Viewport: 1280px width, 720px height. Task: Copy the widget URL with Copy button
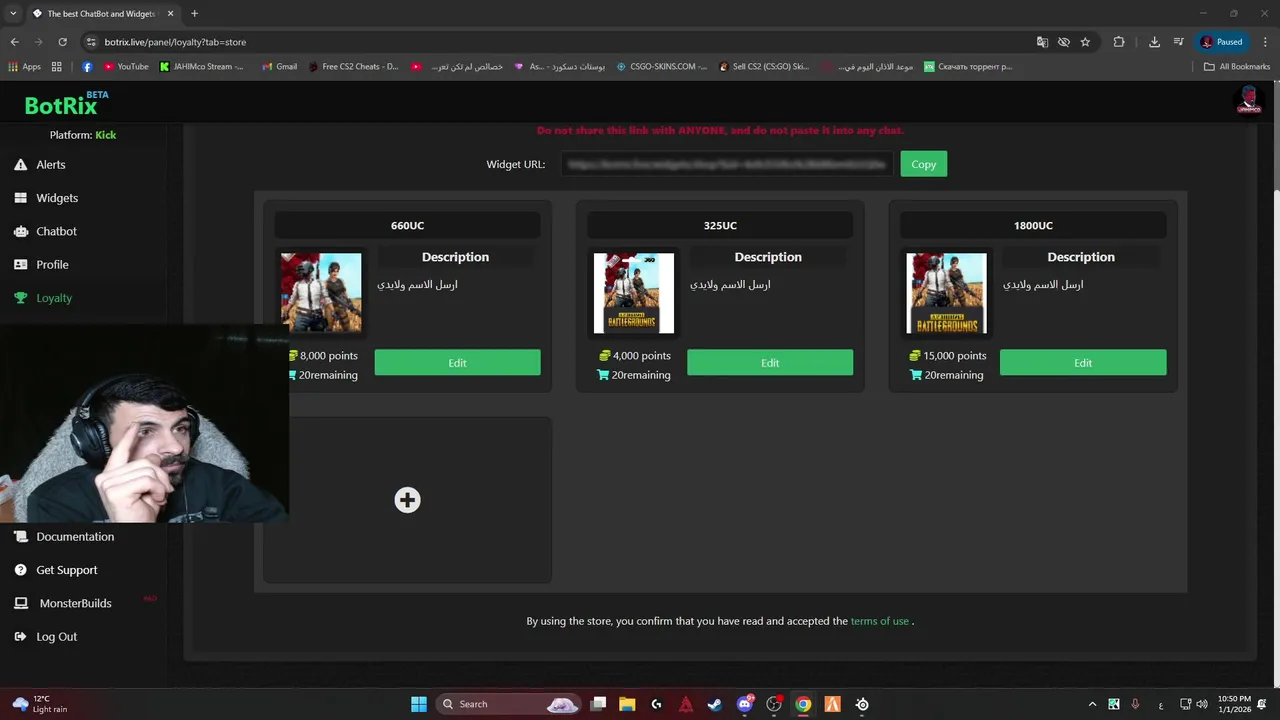click(x=923, y=164)
